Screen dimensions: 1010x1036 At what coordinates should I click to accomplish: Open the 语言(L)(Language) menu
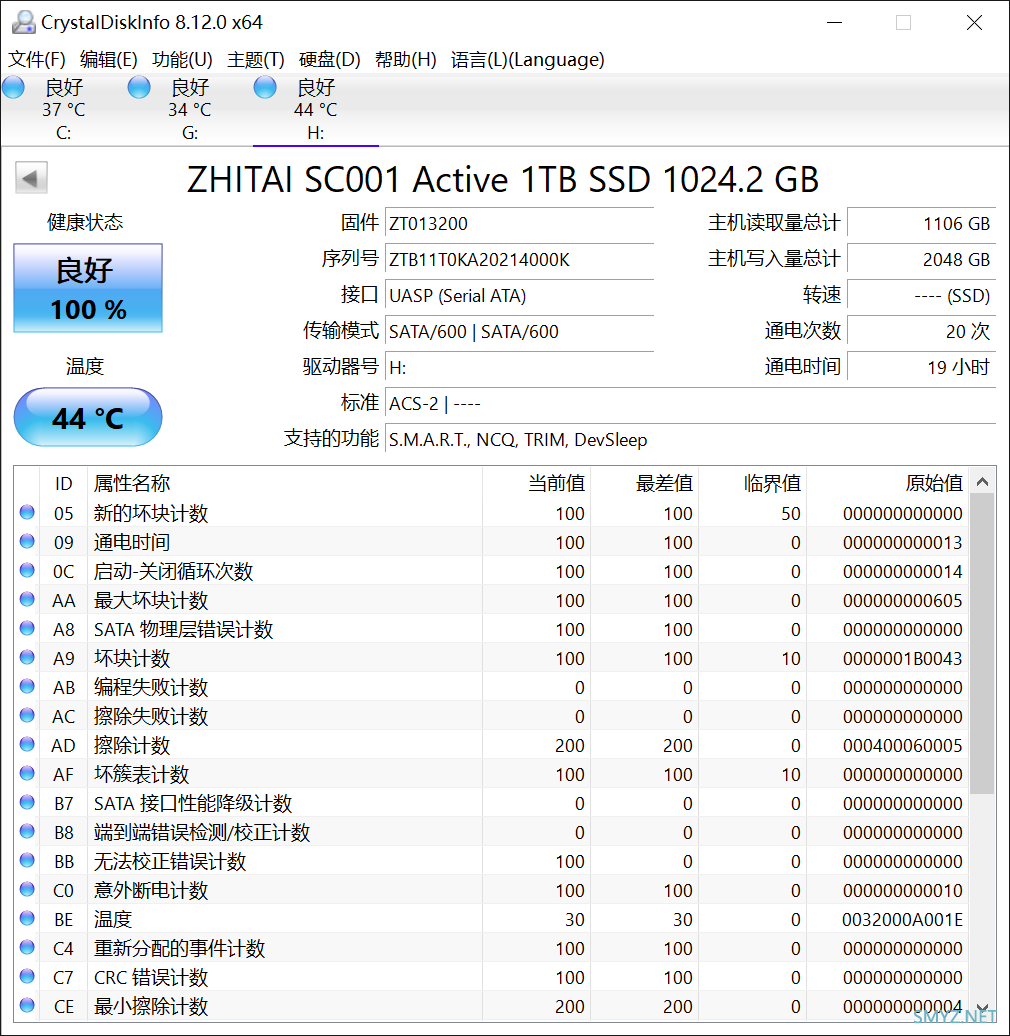528,59
